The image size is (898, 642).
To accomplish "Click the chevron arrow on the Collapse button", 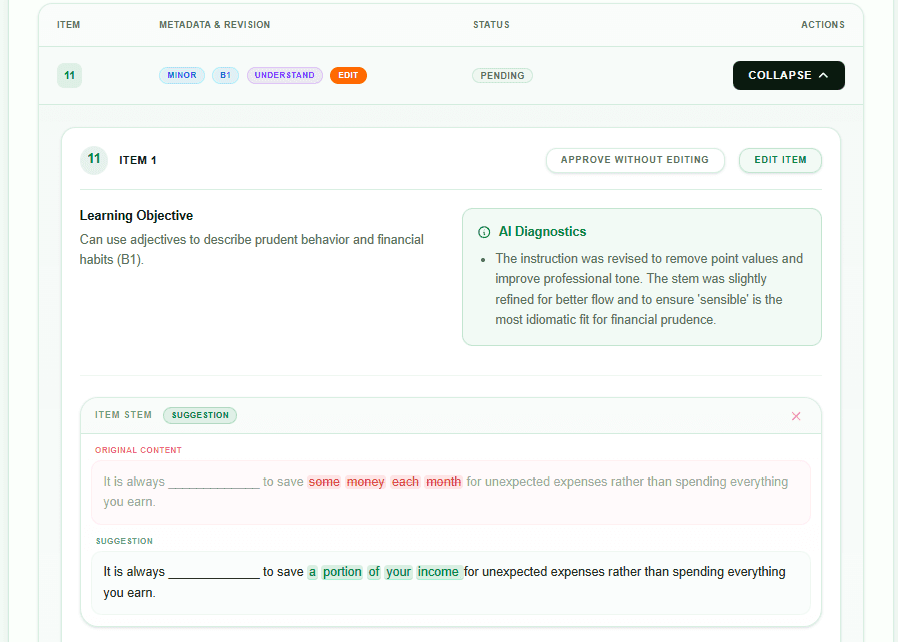I will coord(823,75).
